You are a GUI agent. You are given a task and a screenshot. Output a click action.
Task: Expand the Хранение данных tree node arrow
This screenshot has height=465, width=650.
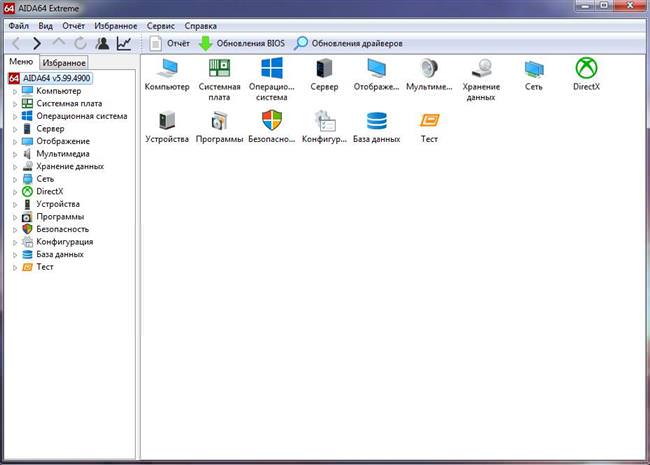(x=15, y=167)
